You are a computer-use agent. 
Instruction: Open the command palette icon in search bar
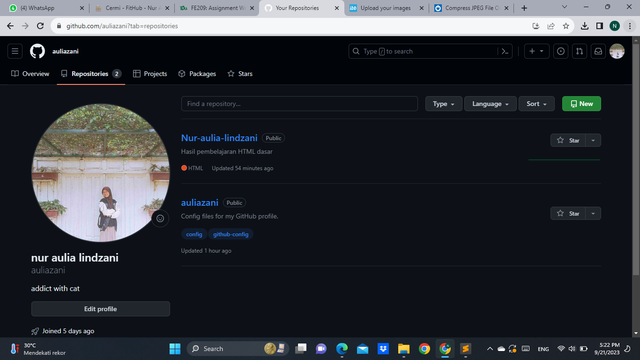tap(504, 51)
